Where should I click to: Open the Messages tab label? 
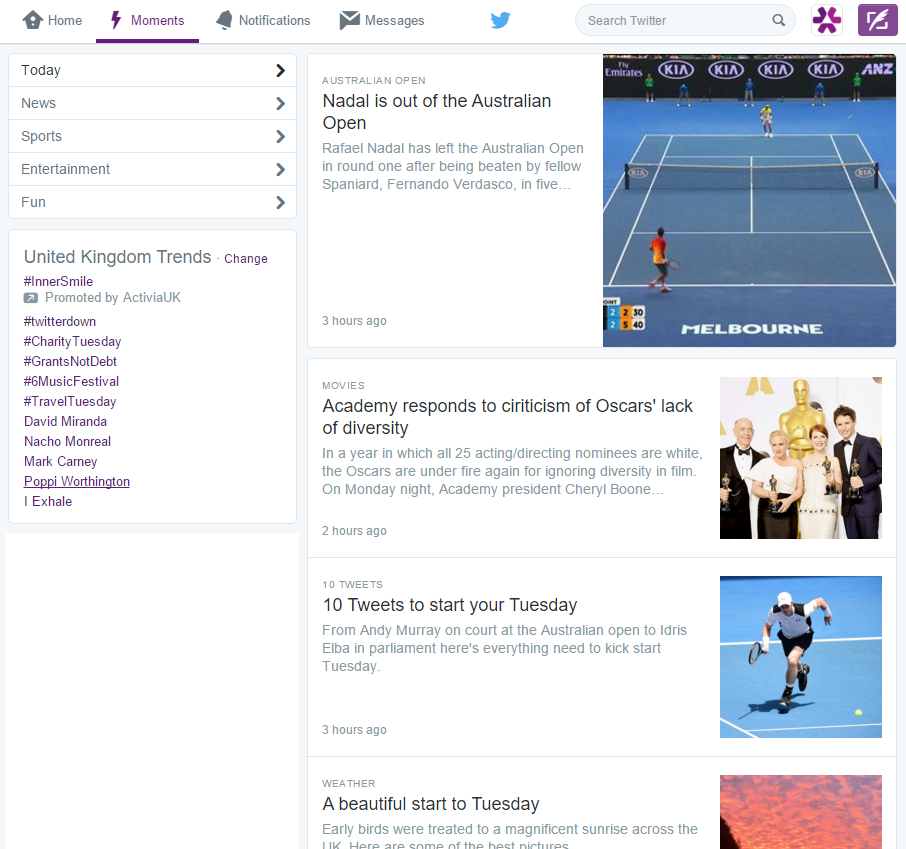395,20
